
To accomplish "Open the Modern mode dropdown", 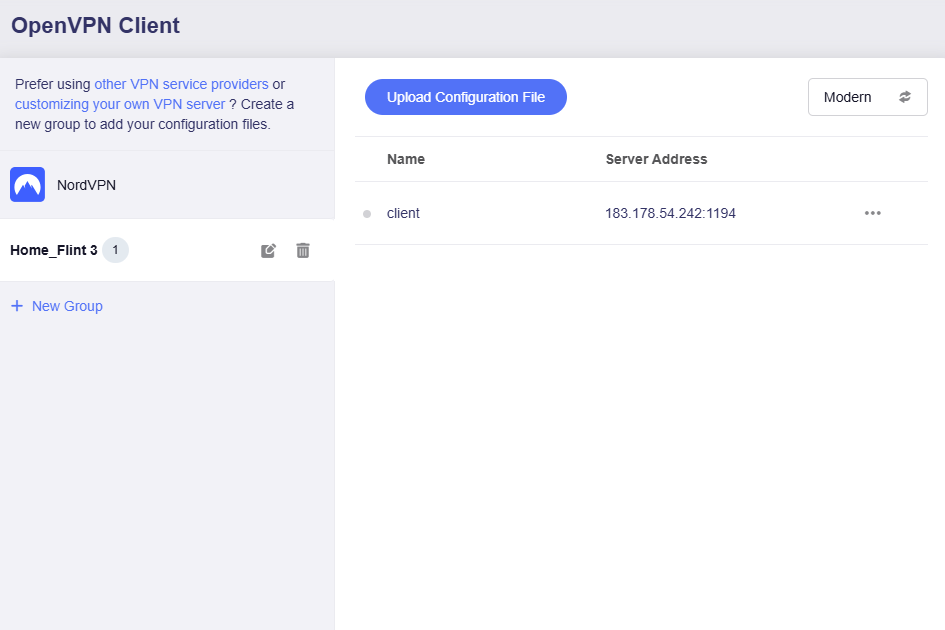I will [x=867, y=97].
